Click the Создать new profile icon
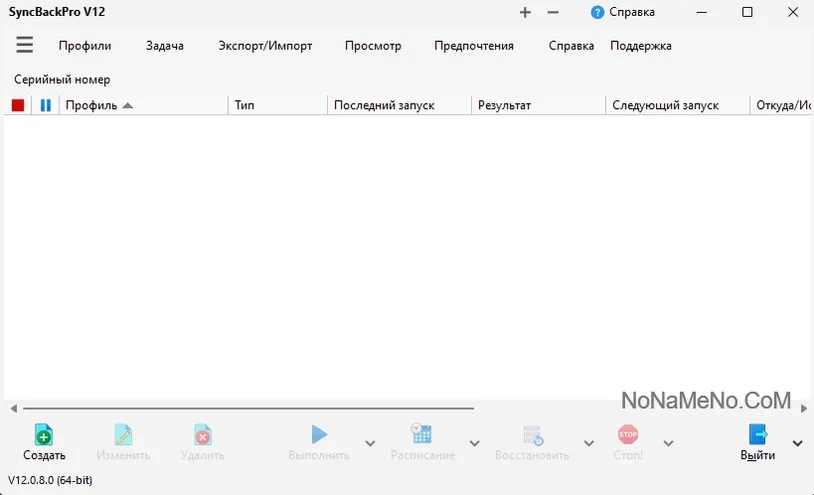814x495 pixels. point(44,435)
